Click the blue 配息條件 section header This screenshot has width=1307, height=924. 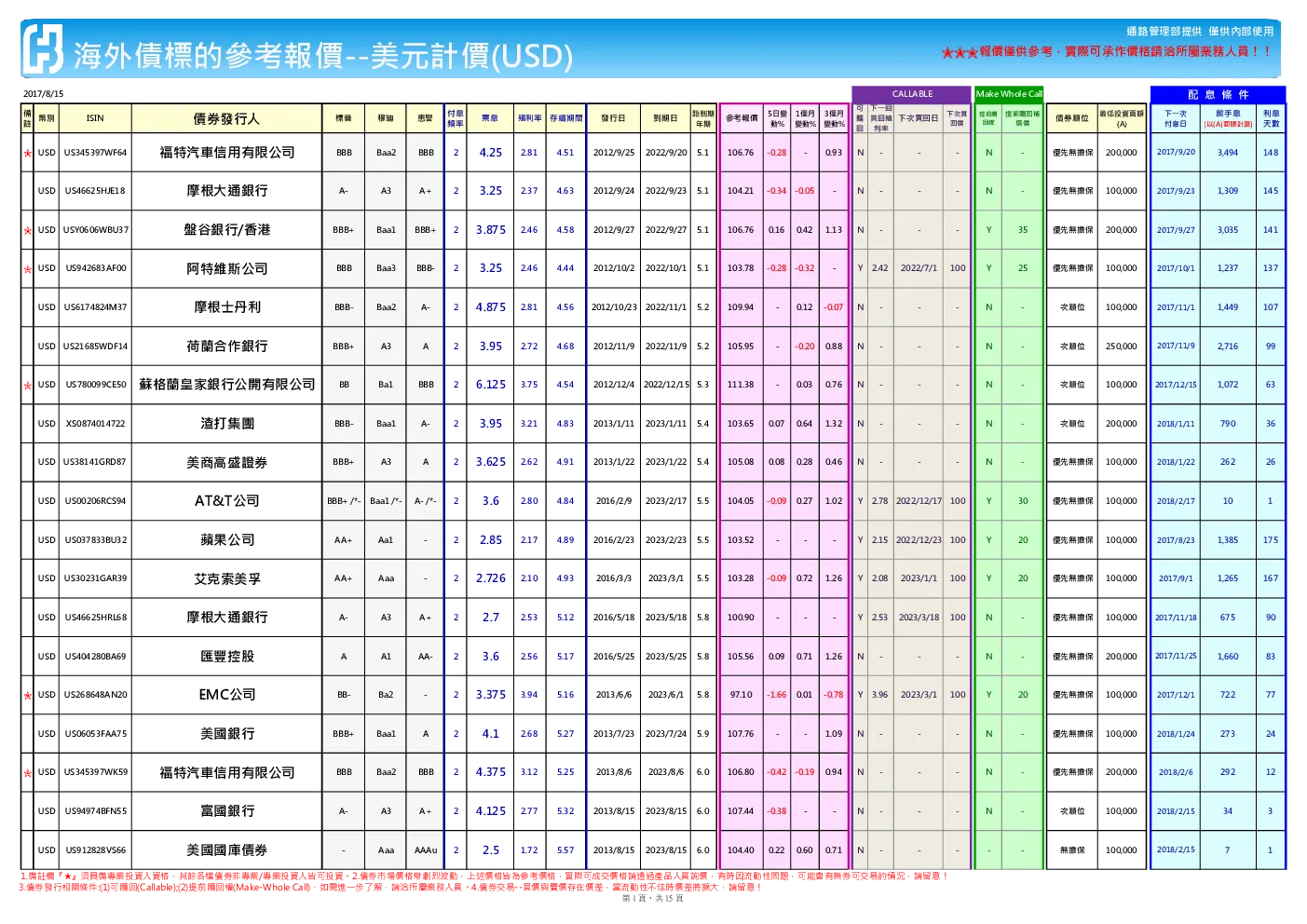pos(1218,95)
